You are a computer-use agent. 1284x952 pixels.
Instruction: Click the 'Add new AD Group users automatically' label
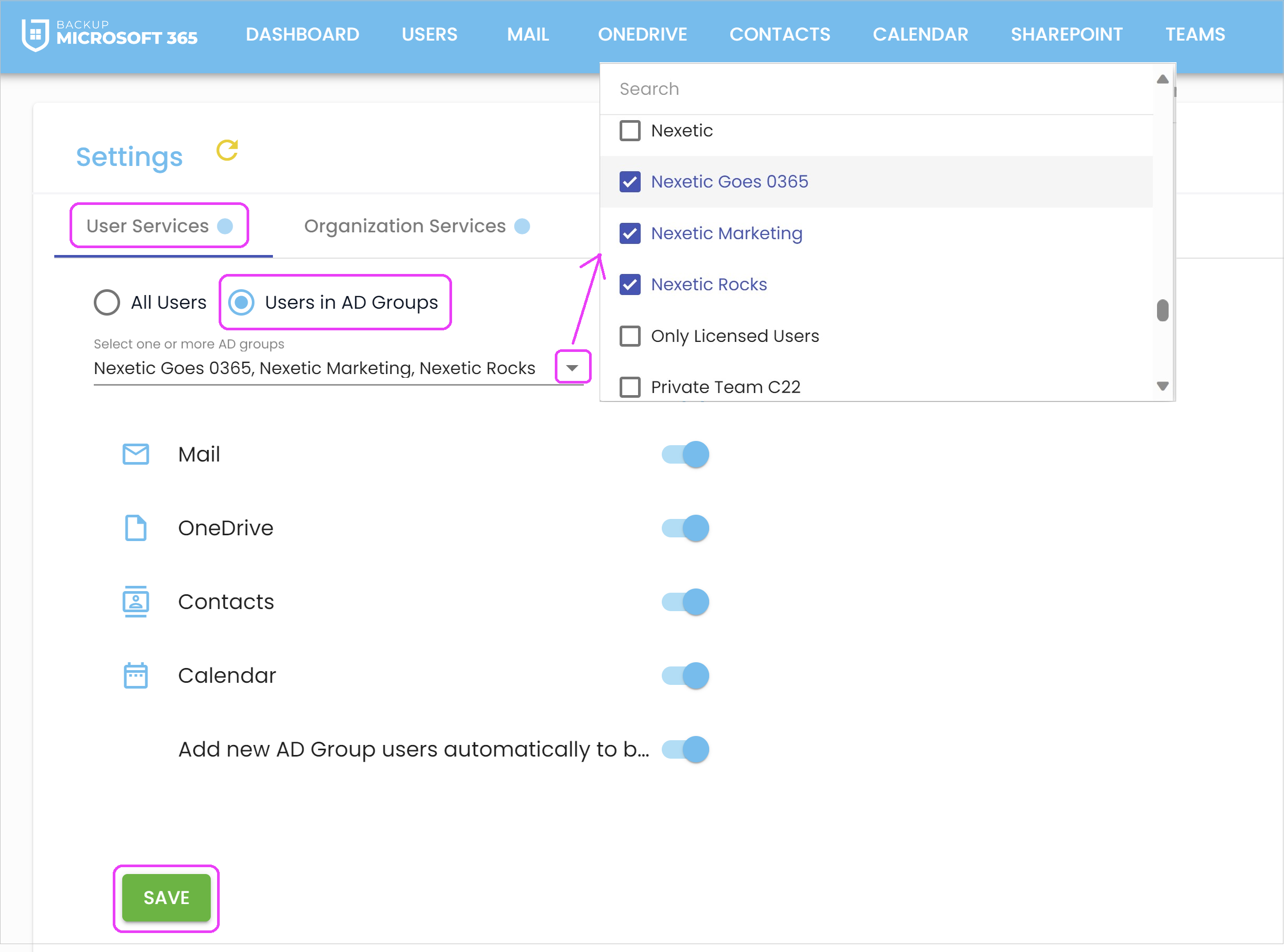(414, 749)
